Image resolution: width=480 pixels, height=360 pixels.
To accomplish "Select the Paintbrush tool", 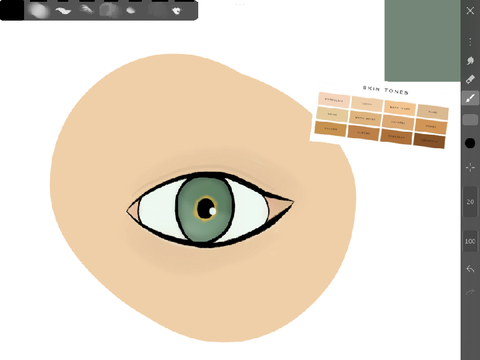I will coord(470,98).
